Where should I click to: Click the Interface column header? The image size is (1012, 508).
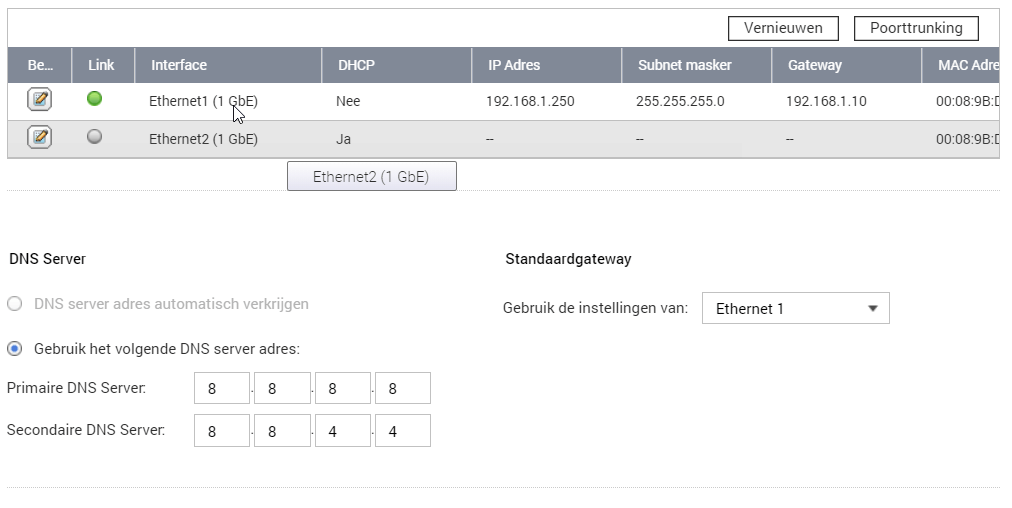click(179, 65)
